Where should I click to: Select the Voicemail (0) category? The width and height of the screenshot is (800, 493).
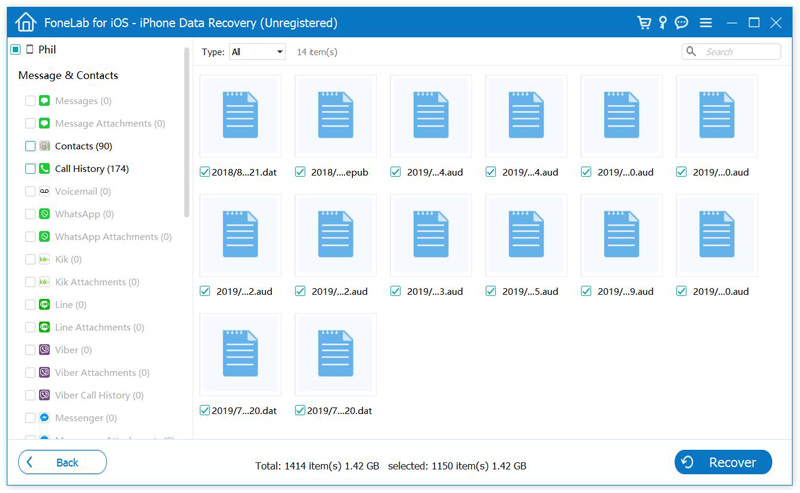(x=83, y=191)
